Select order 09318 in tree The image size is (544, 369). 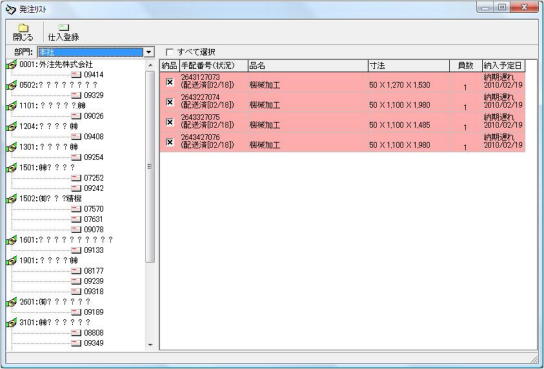point(94,292)
